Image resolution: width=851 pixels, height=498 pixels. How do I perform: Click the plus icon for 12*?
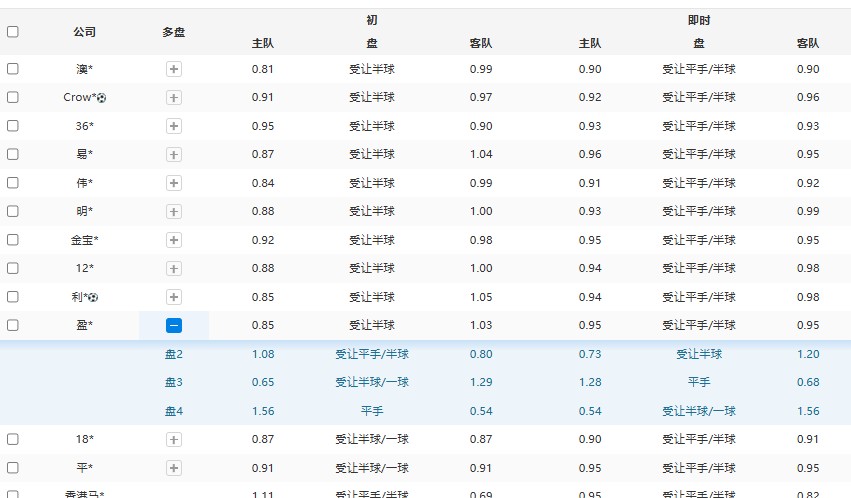pyautogui.click(x=174, y=269)
